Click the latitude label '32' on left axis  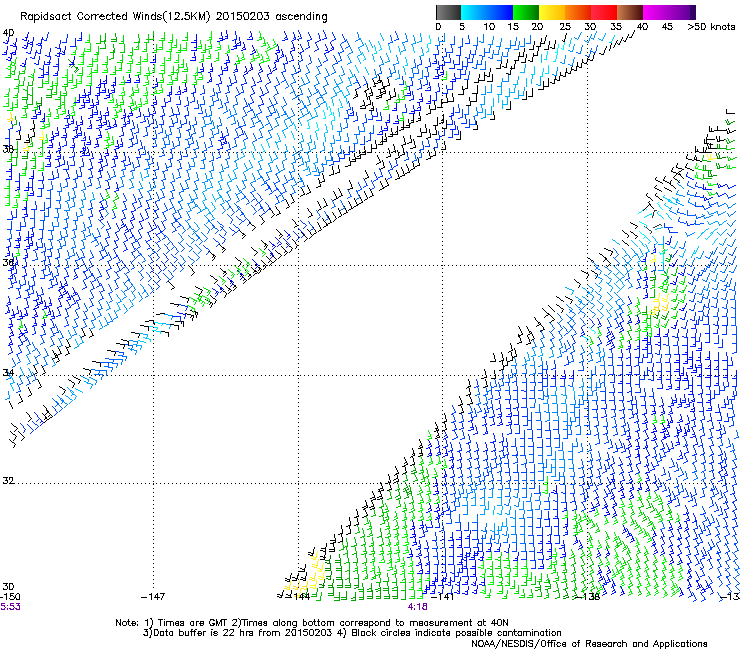click(8, 481)
